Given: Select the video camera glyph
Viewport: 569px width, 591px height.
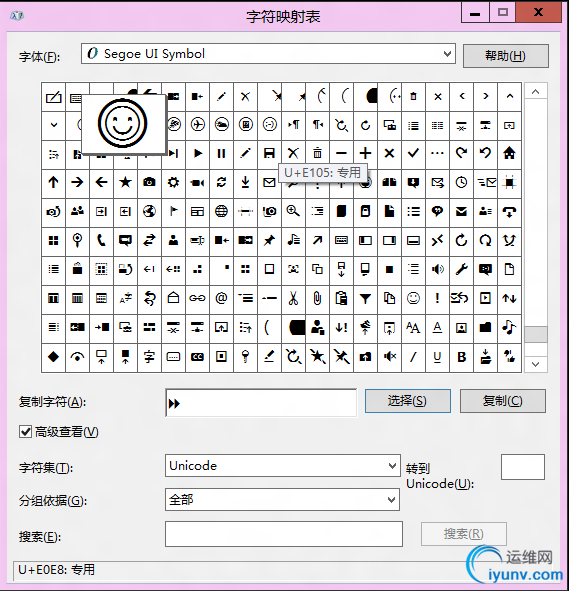Looking at the screenshot, I should click(x=197, y=182).
